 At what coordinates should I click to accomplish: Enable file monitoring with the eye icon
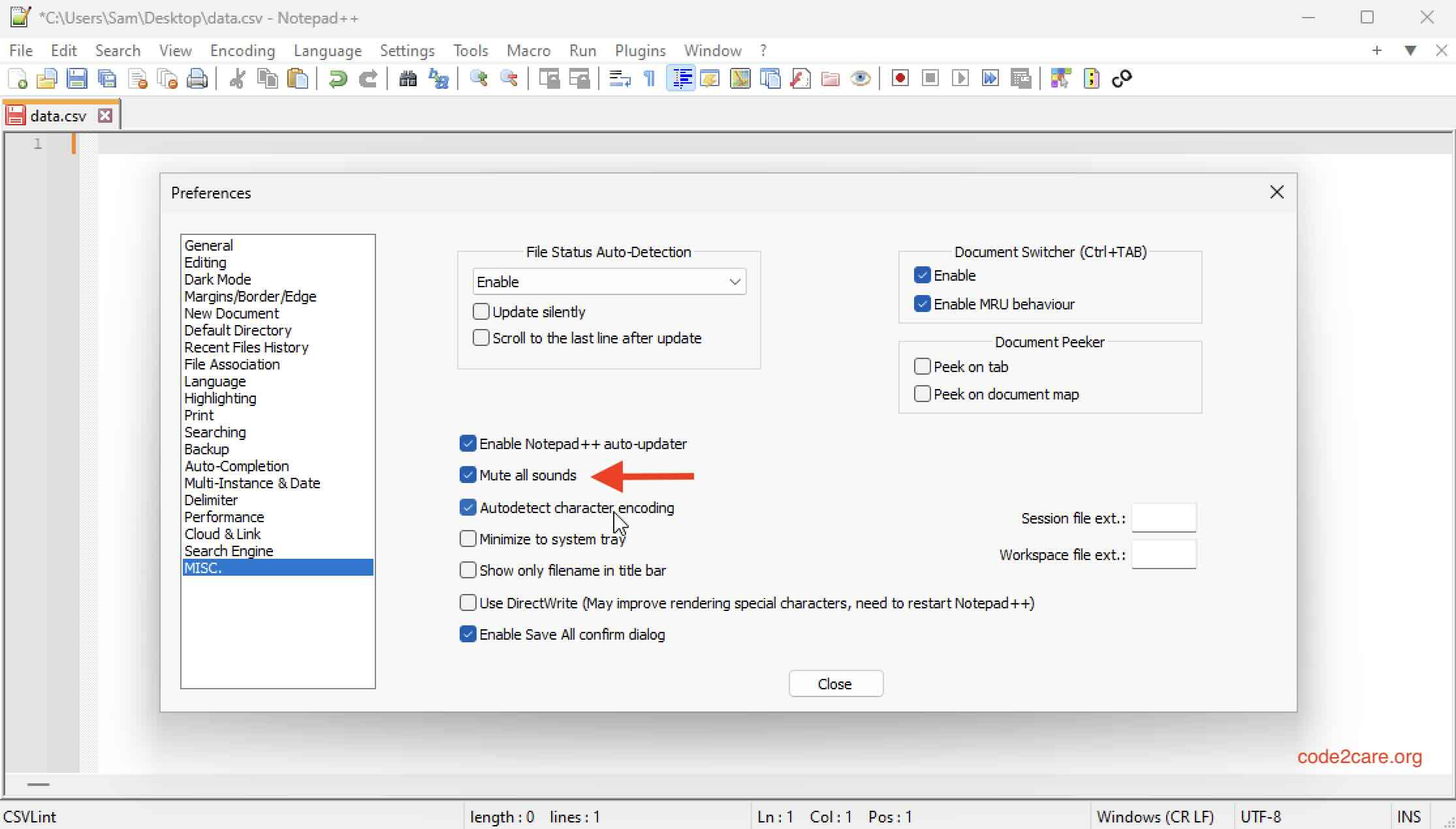861,78
